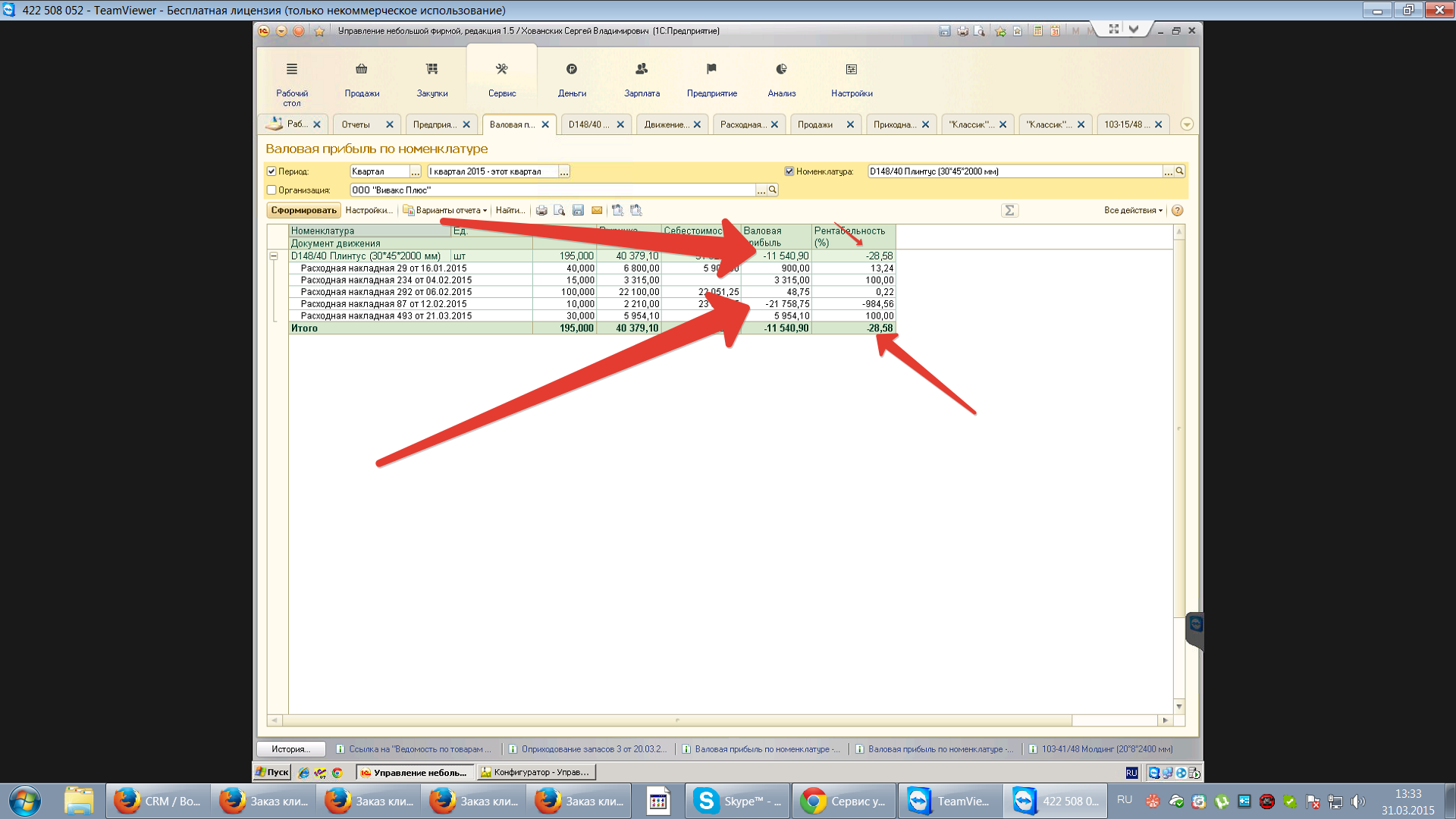Open CRM Firefox window in taskbar

coord(158,802)
